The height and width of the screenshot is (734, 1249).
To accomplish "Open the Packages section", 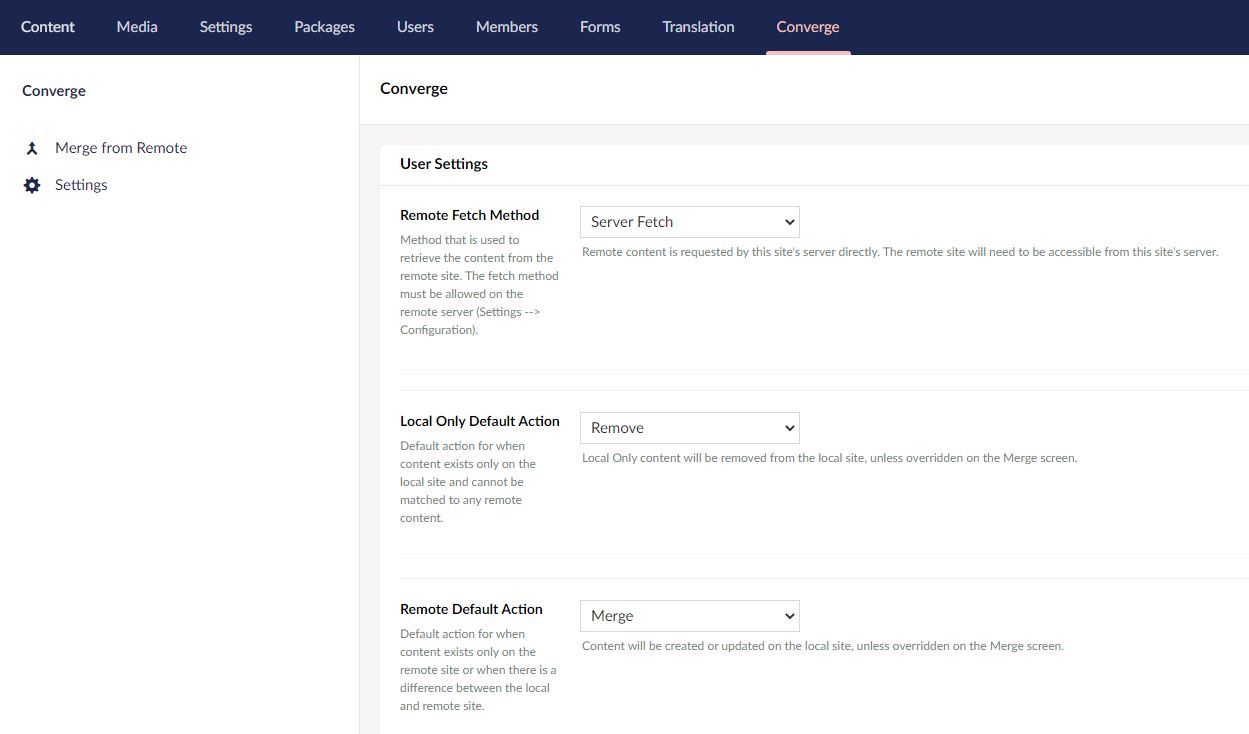I will (x=324, y=27).
